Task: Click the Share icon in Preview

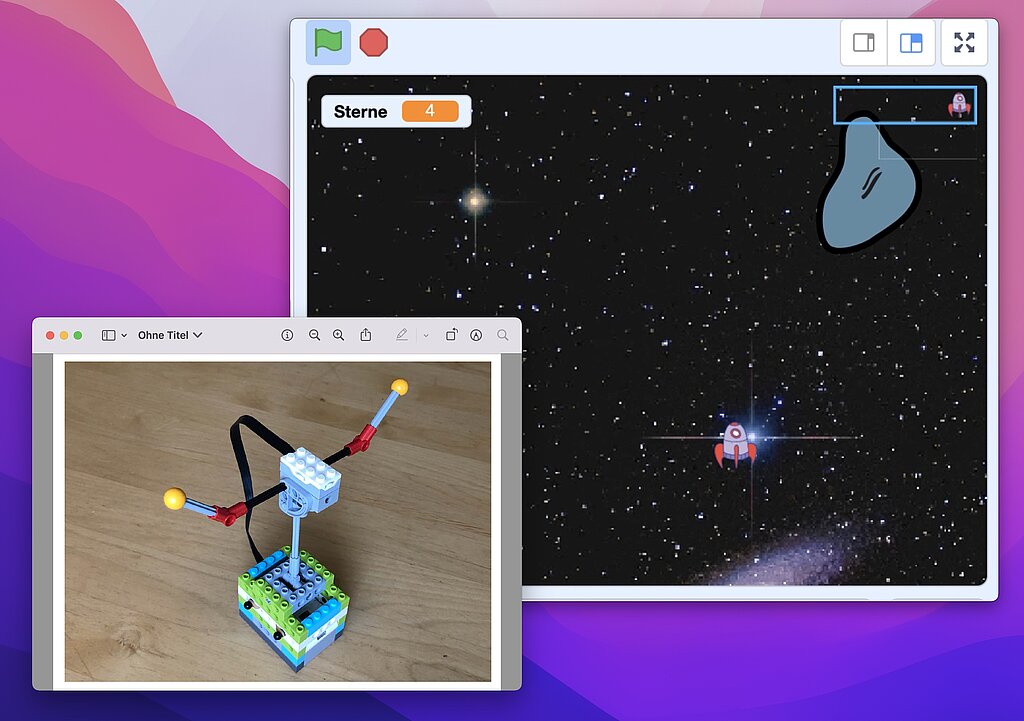Action: tap(366, 335)
